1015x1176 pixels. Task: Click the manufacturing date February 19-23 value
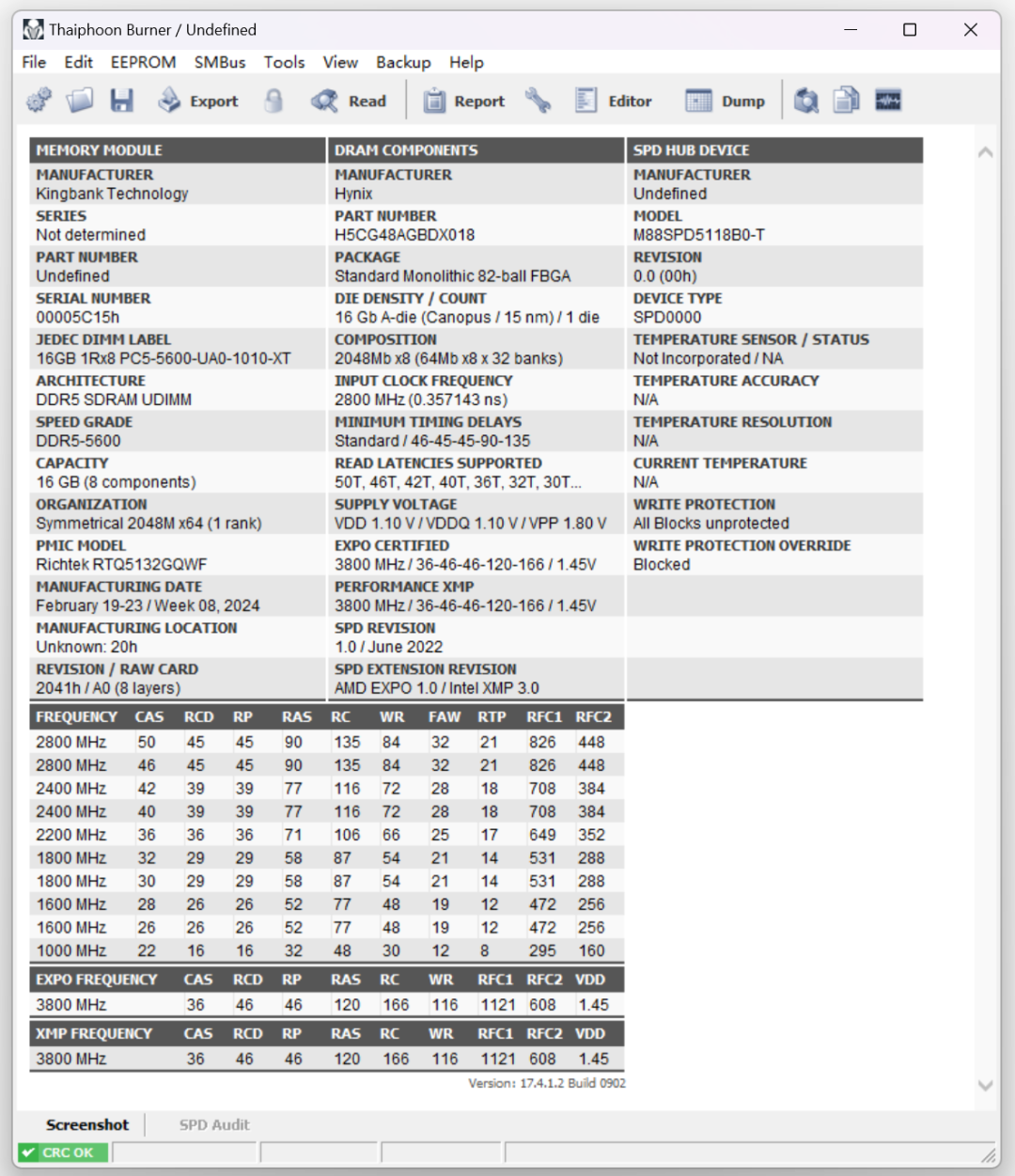tap(148, 606)
